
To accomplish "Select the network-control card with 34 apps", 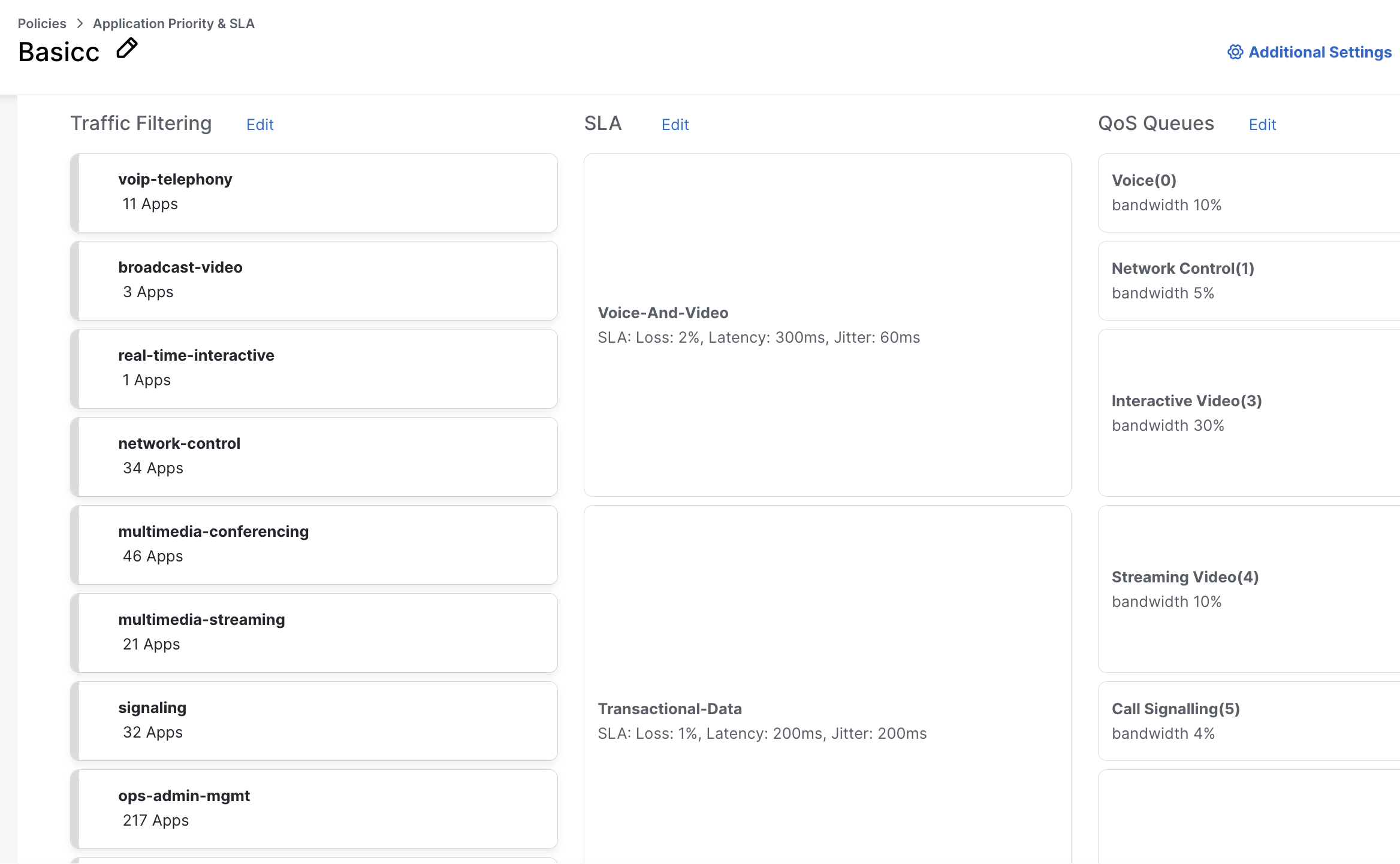I will (315, 457).
